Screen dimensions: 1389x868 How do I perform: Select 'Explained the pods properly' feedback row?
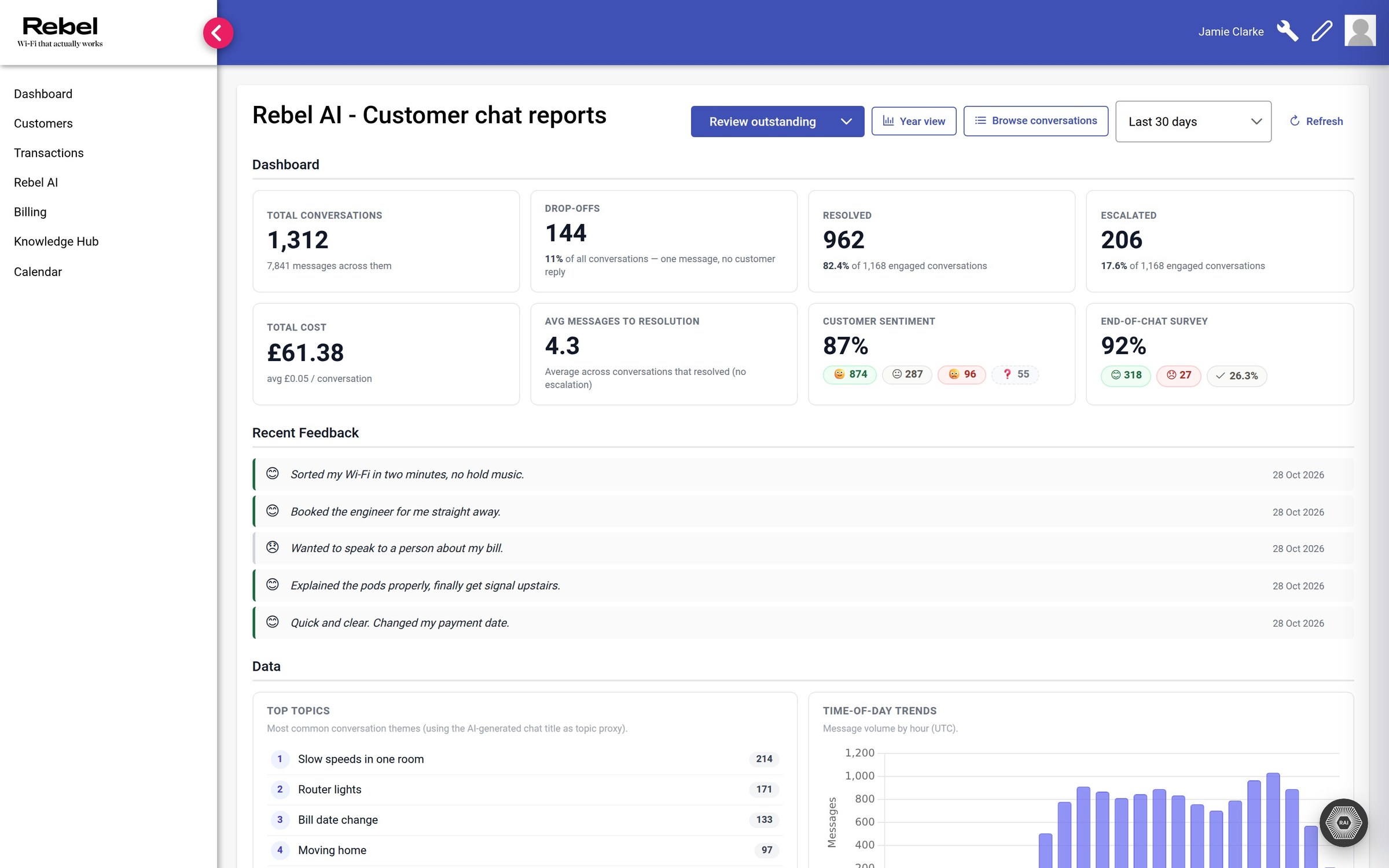pyautogui.click(x=803, y=586)
